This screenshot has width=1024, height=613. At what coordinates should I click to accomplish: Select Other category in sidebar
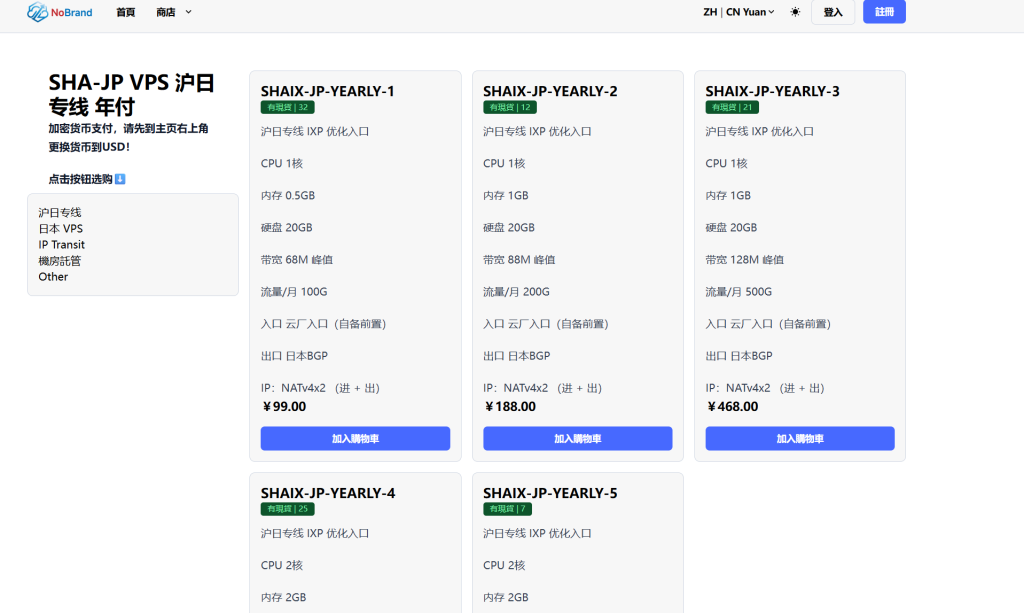click(x=53, y=277)
